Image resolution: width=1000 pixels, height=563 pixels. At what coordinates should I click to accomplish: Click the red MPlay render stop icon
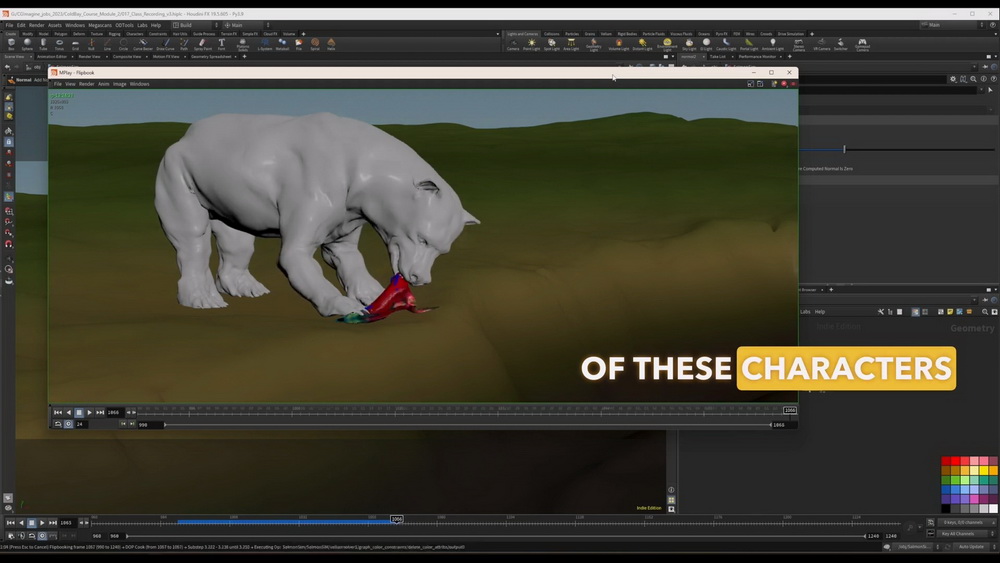(x=784, y=84)
